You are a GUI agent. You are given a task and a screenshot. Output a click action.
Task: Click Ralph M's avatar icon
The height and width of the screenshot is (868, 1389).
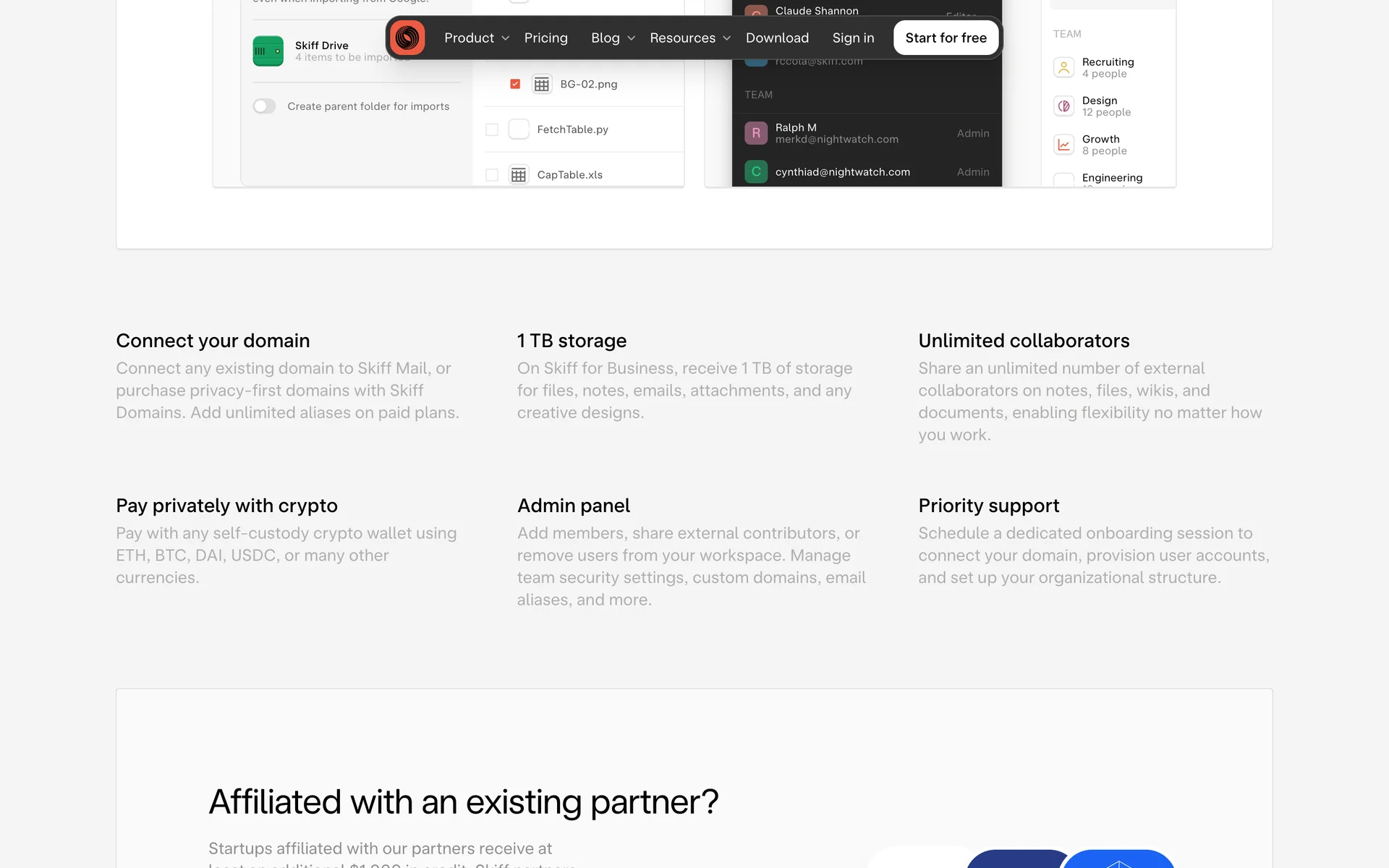[756, 133]
